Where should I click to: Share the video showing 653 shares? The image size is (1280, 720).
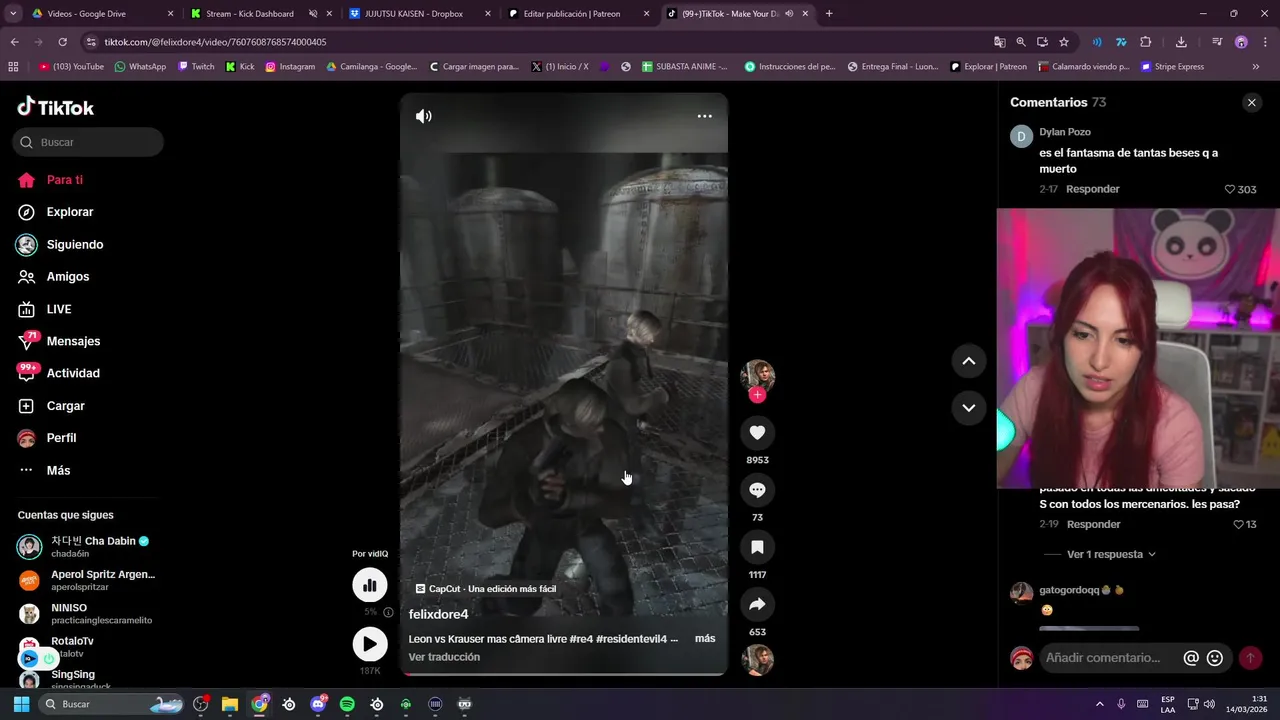[757, 604]
